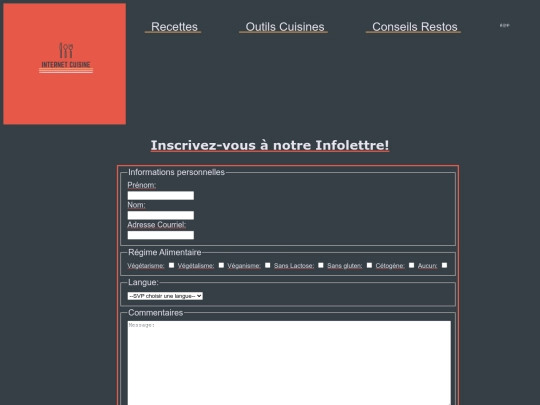Toggle the Sans Lactose checkbox
540x405 pixels.
click(321, 265)
